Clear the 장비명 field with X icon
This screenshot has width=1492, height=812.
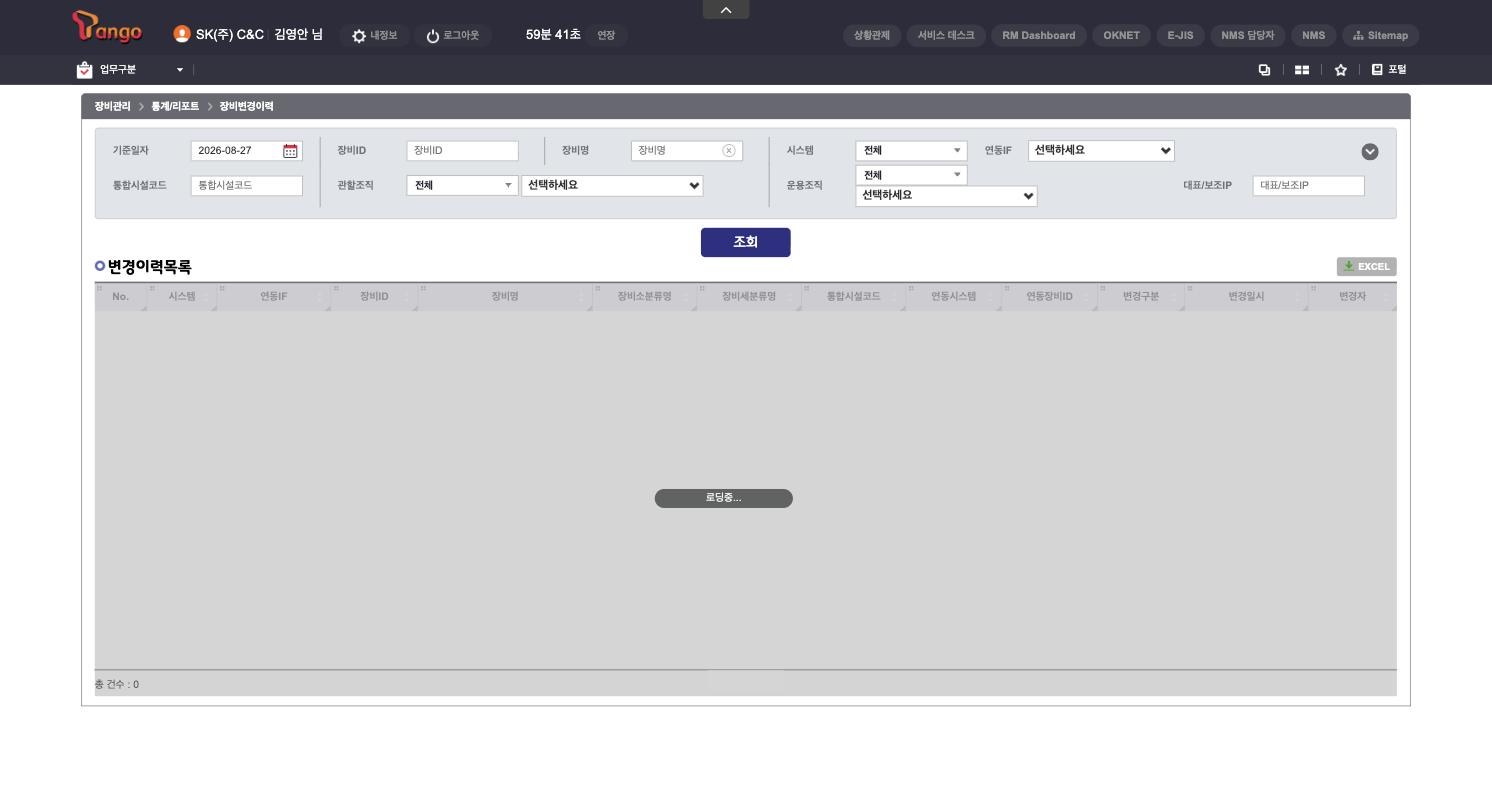[729, 151]
